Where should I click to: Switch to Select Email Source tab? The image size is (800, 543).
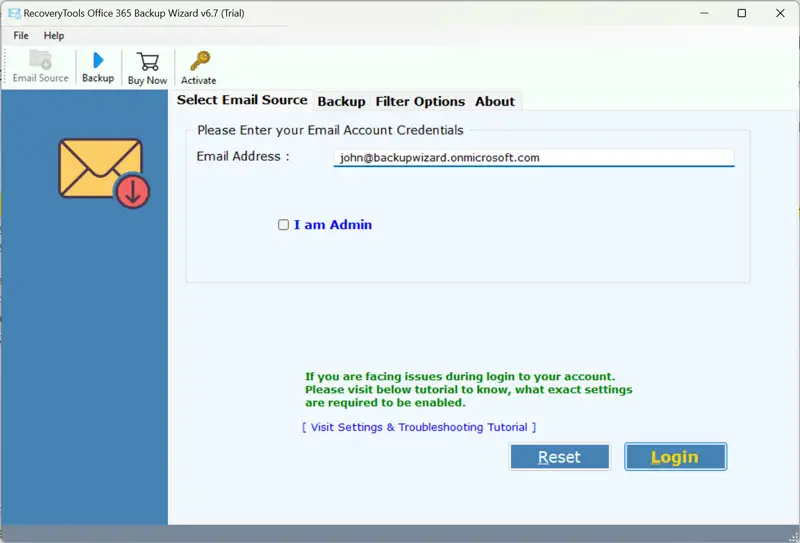coord(242,100)
